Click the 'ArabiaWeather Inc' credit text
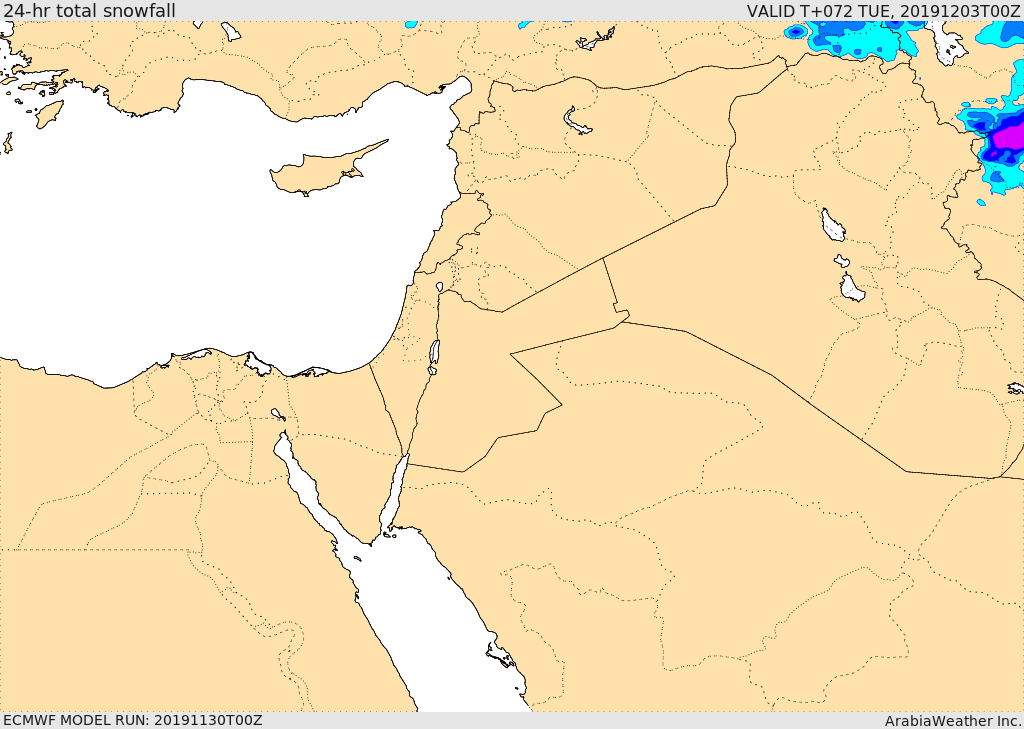Image resolution: width=1024 pixels, height=729 pixels. [x=953, y=721]
